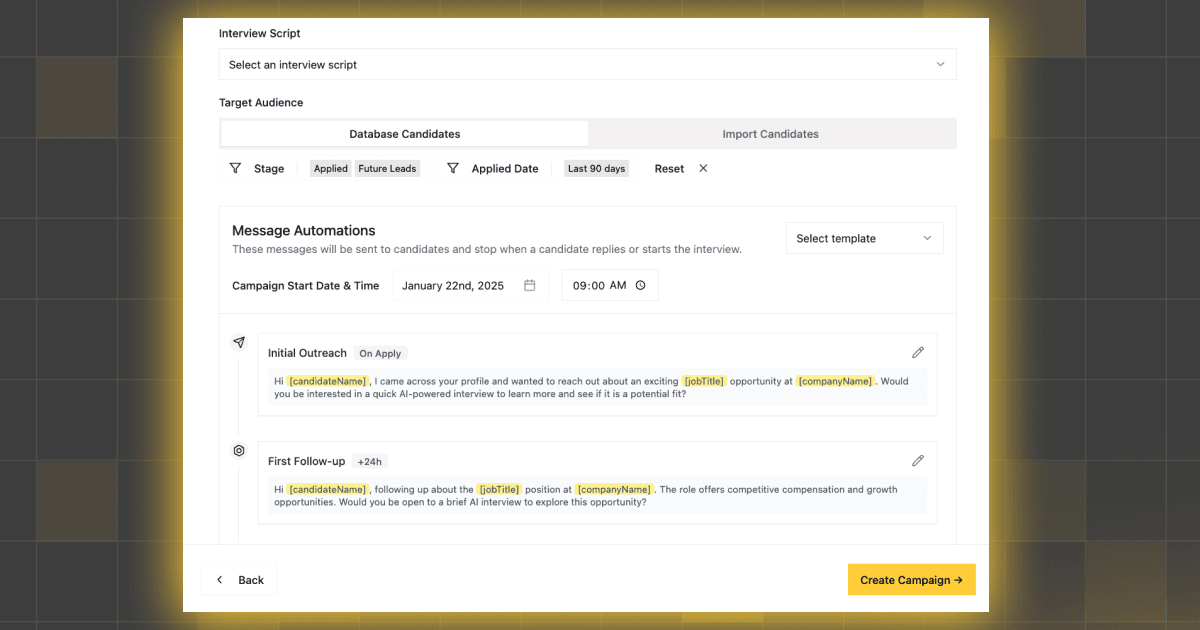Switch to the Import Candidates tab
The image size is (1200, 630).
[x=770, y=134]
